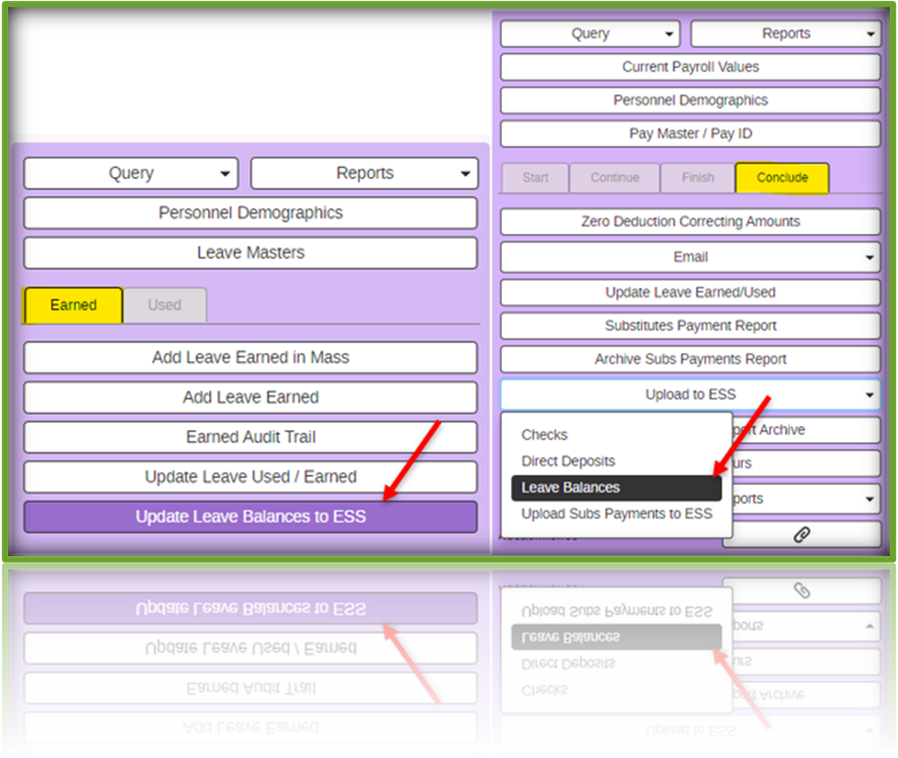898x758 pixels.
Task: Click Zero Deduction Correcting Amounts
Action: (691, 222)
